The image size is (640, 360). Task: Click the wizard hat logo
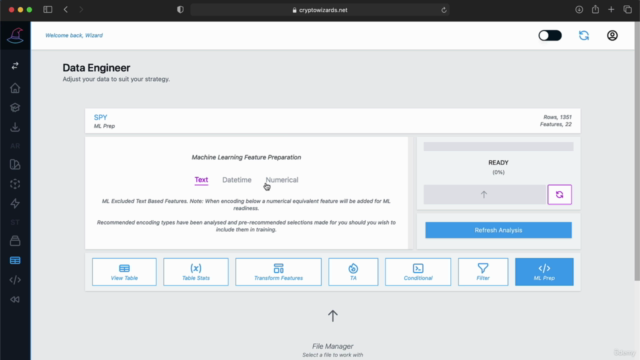click(x=15, y=36)
